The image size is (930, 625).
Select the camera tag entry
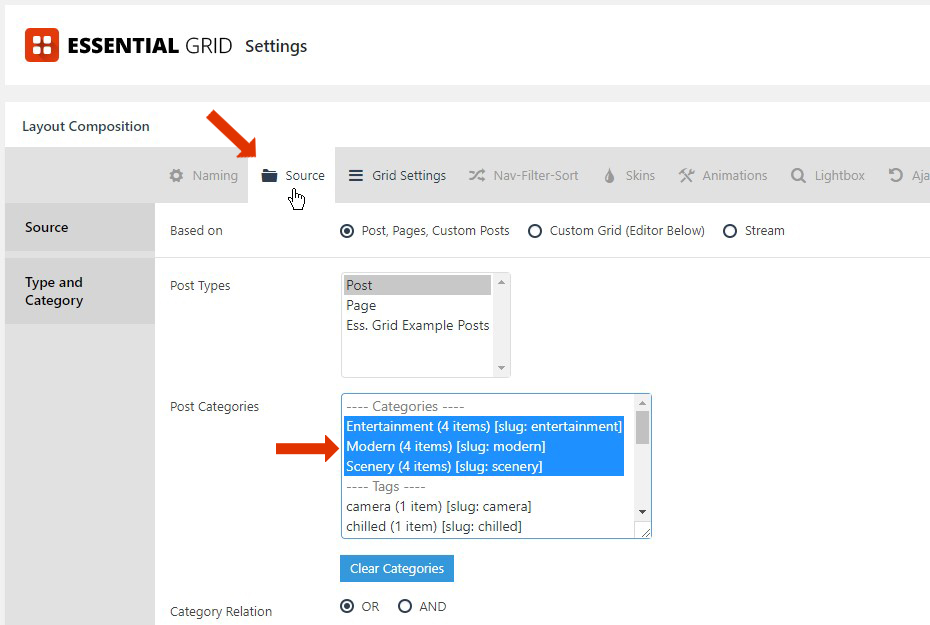[484, 506]
